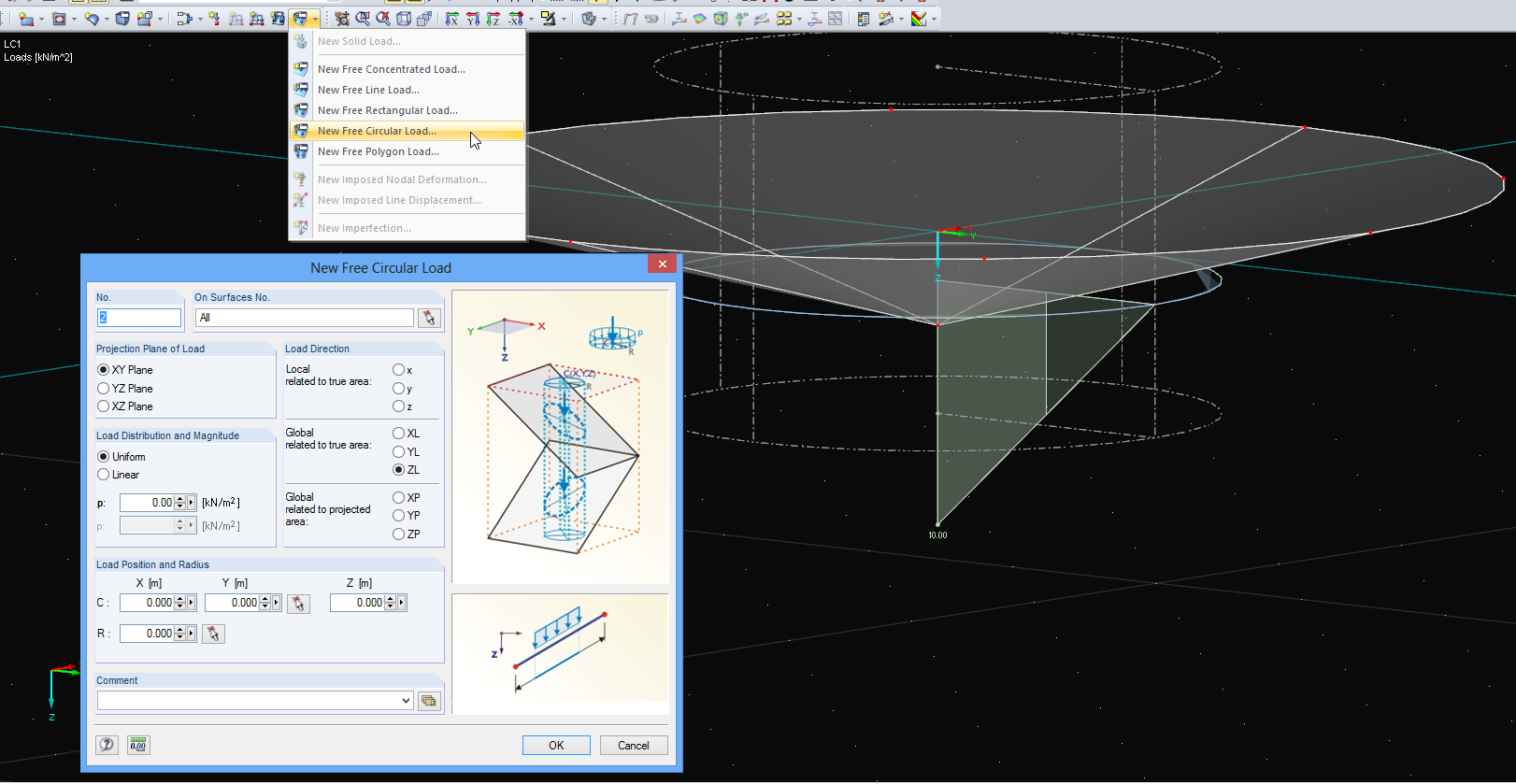Increase the radius R spinner value
The height and width of the screenshot is (784, 1516).
click(180, 630)
